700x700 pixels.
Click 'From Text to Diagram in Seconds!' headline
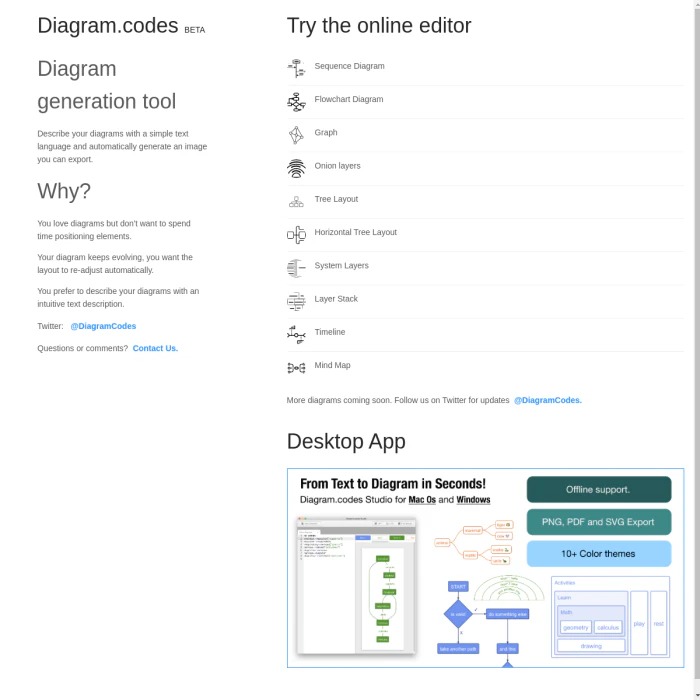[393, 484]
